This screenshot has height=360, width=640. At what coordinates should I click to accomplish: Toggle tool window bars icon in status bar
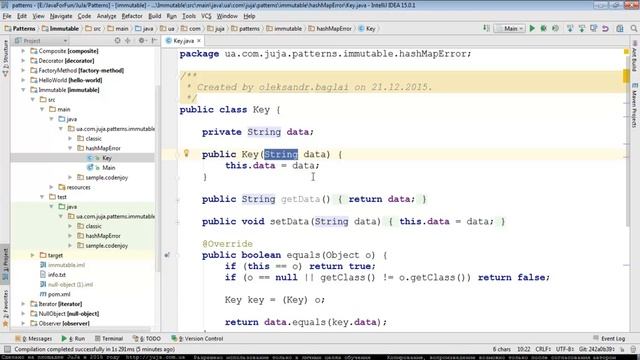tap(7, 349)
